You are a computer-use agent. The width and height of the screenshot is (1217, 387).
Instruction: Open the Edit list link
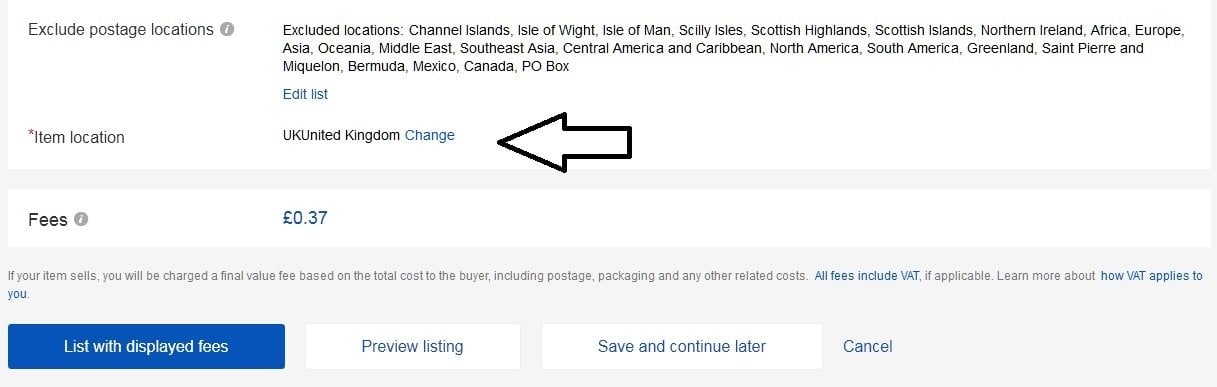coord(305,94)
